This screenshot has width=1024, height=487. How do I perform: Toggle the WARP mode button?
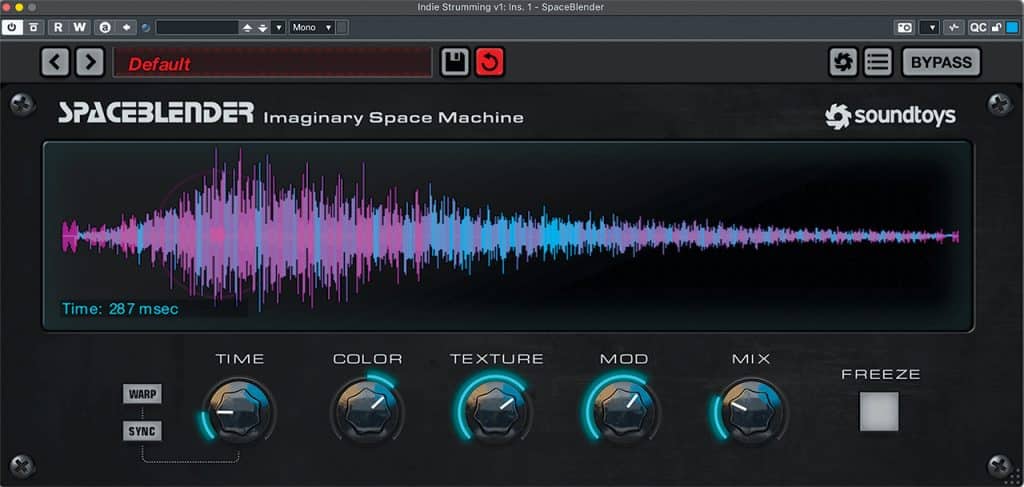point(143,393)
